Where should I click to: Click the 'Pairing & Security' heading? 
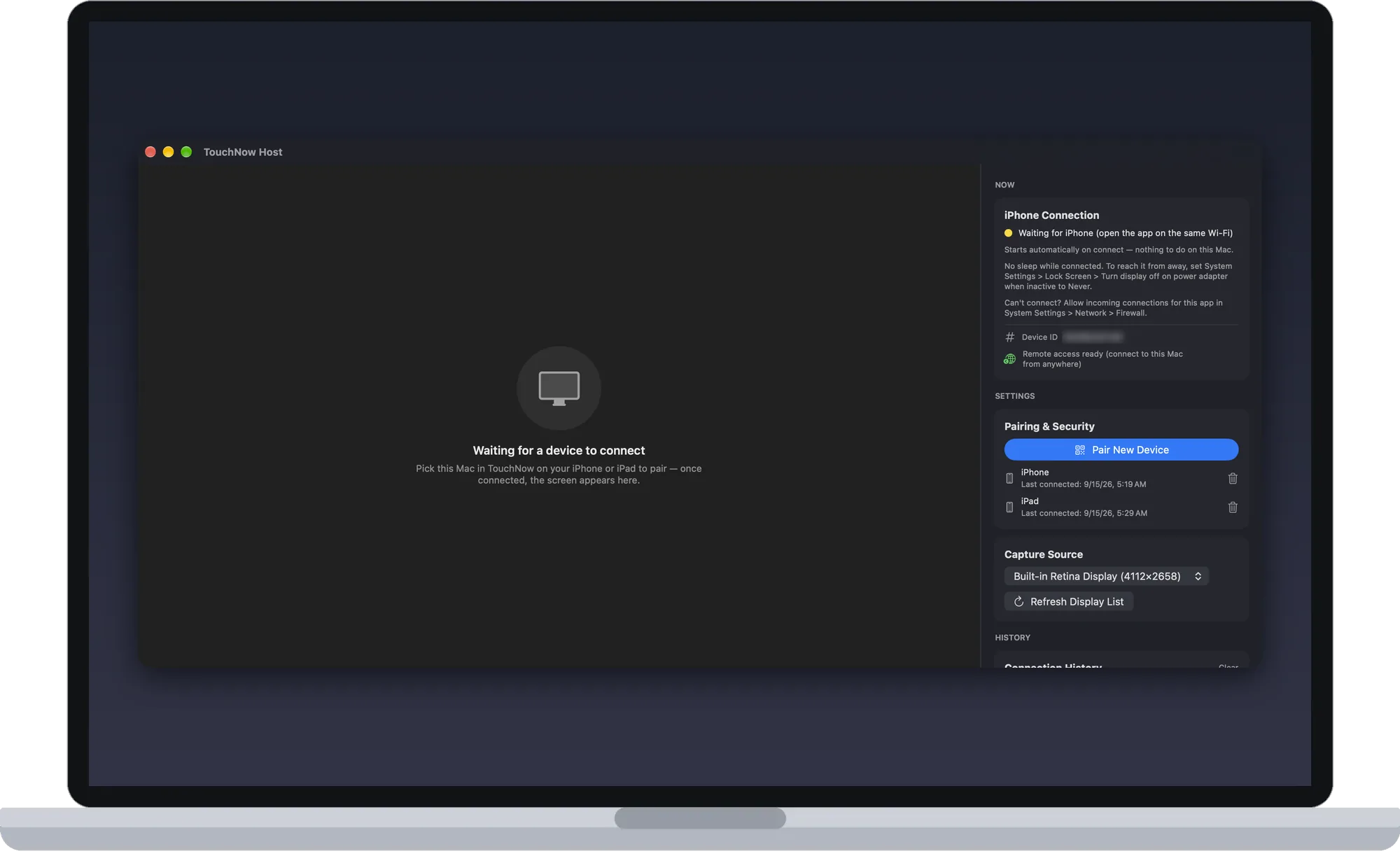[1049, 426]
